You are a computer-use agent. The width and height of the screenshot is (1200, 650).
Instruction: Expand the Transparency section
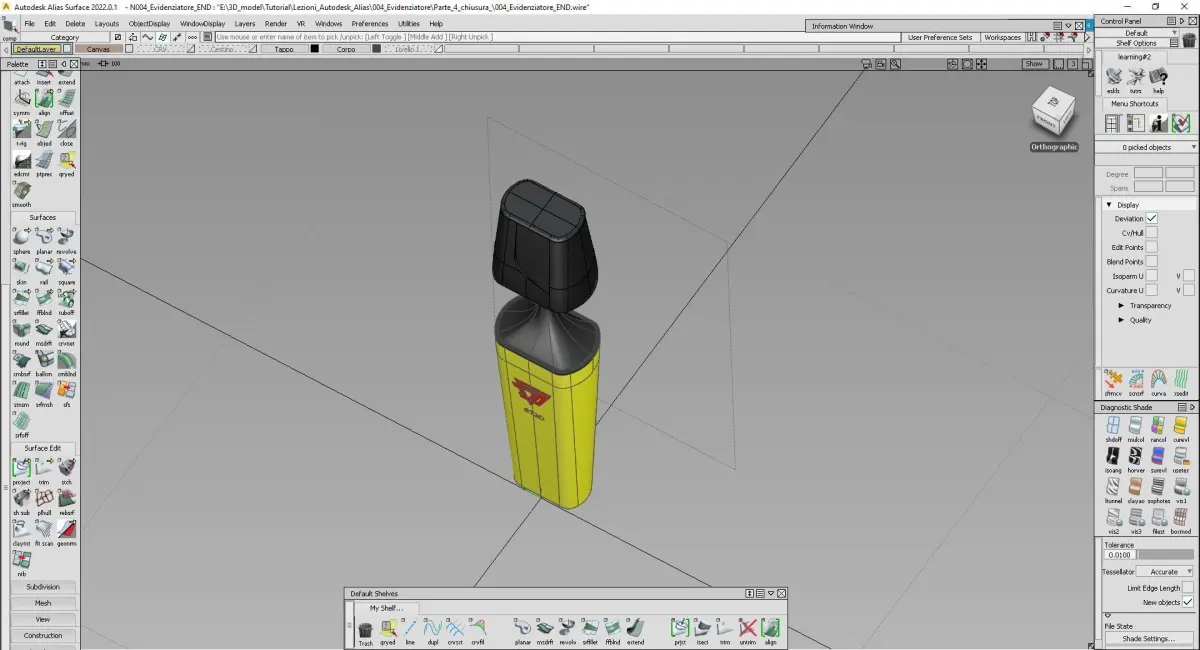tap(1121, 305)
